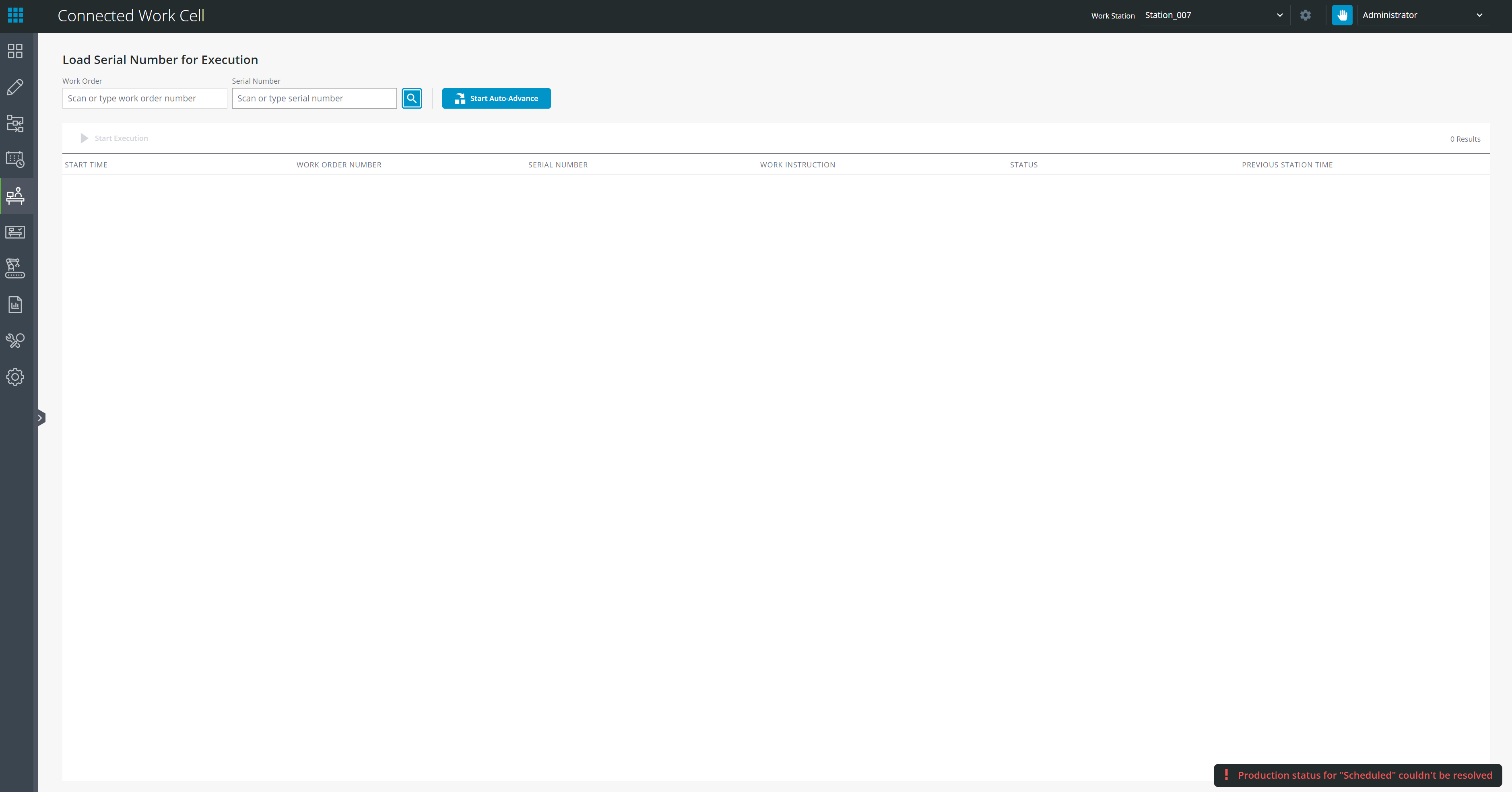The image size is (1512, 792).
Task: Click the Scan or type work order field
Action: (x=144, y=98)
